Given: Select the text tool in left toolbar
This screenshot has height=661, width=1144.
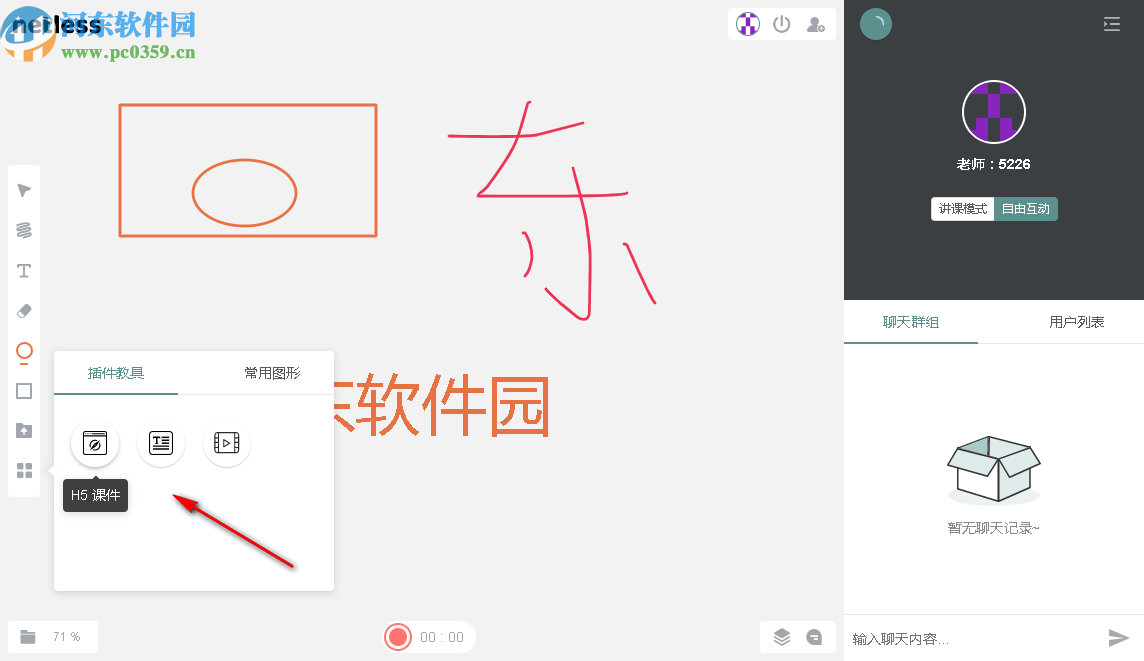Looking at the screenshot, I should point(24,270).
